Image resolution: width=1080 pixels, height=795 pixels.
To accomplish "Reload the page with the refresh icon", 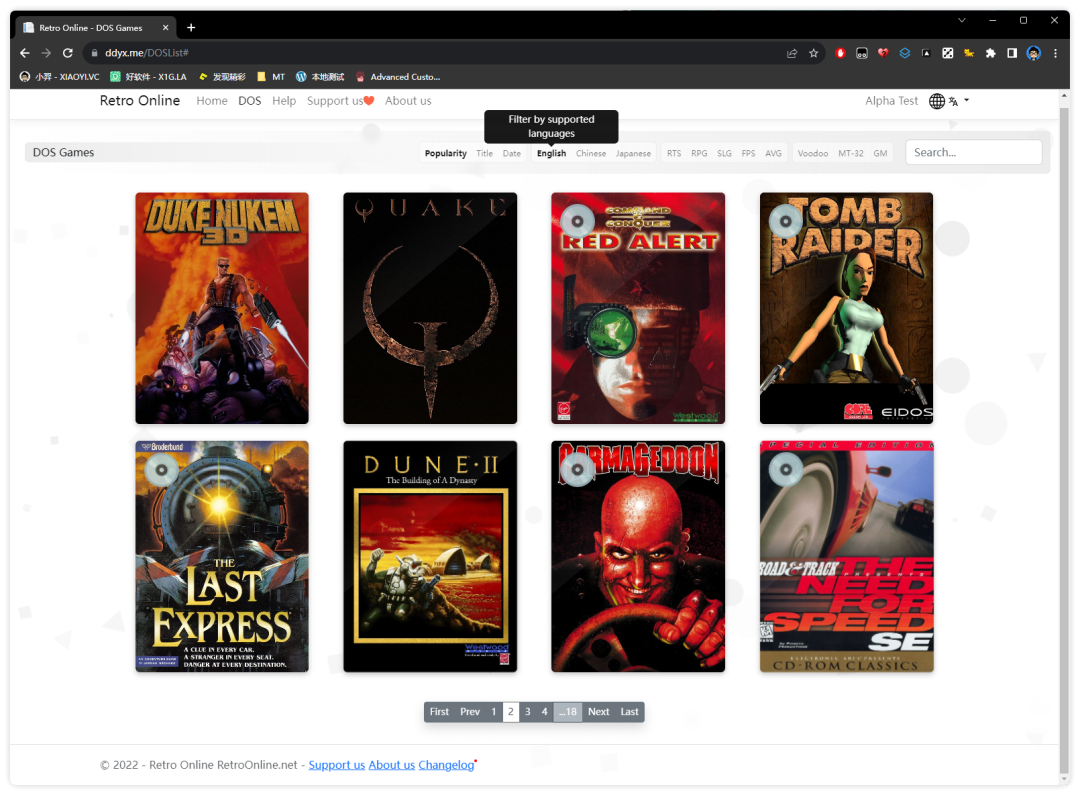I will click(68, 53).
